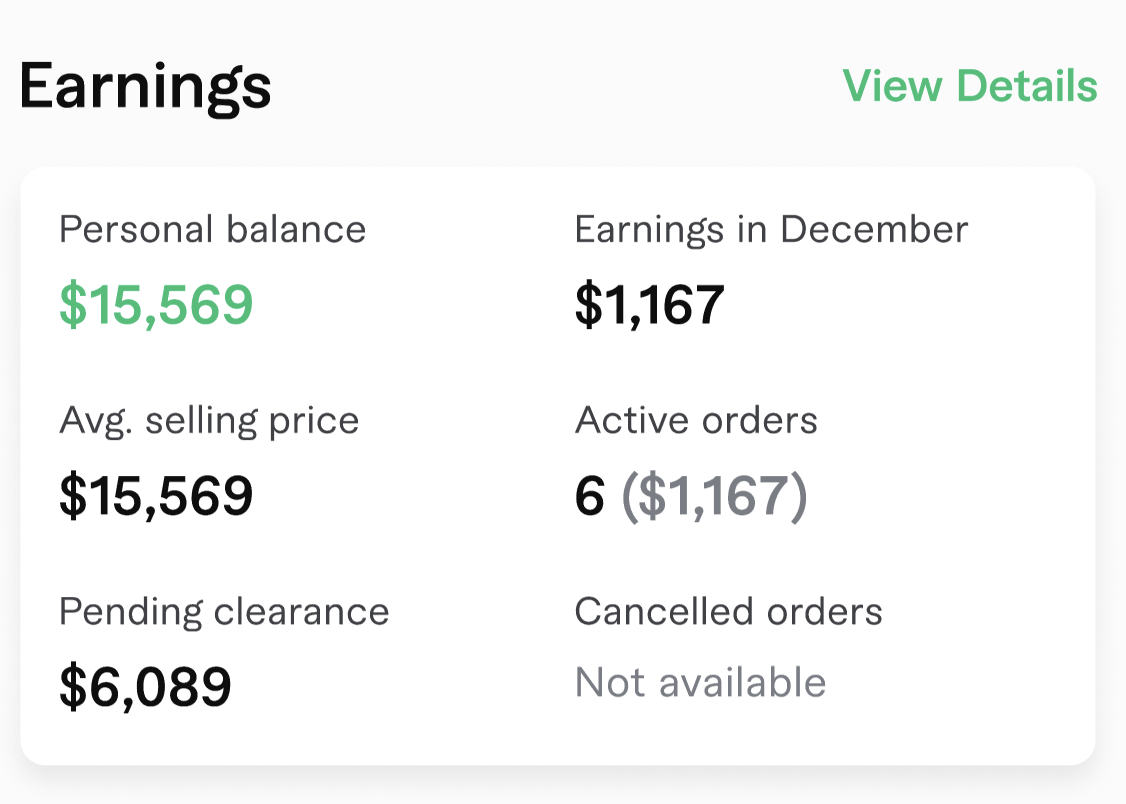Screen dimensions: 1126x804
Task: Click the $1,167 December earnings value
Action: [x=649, y=305]
